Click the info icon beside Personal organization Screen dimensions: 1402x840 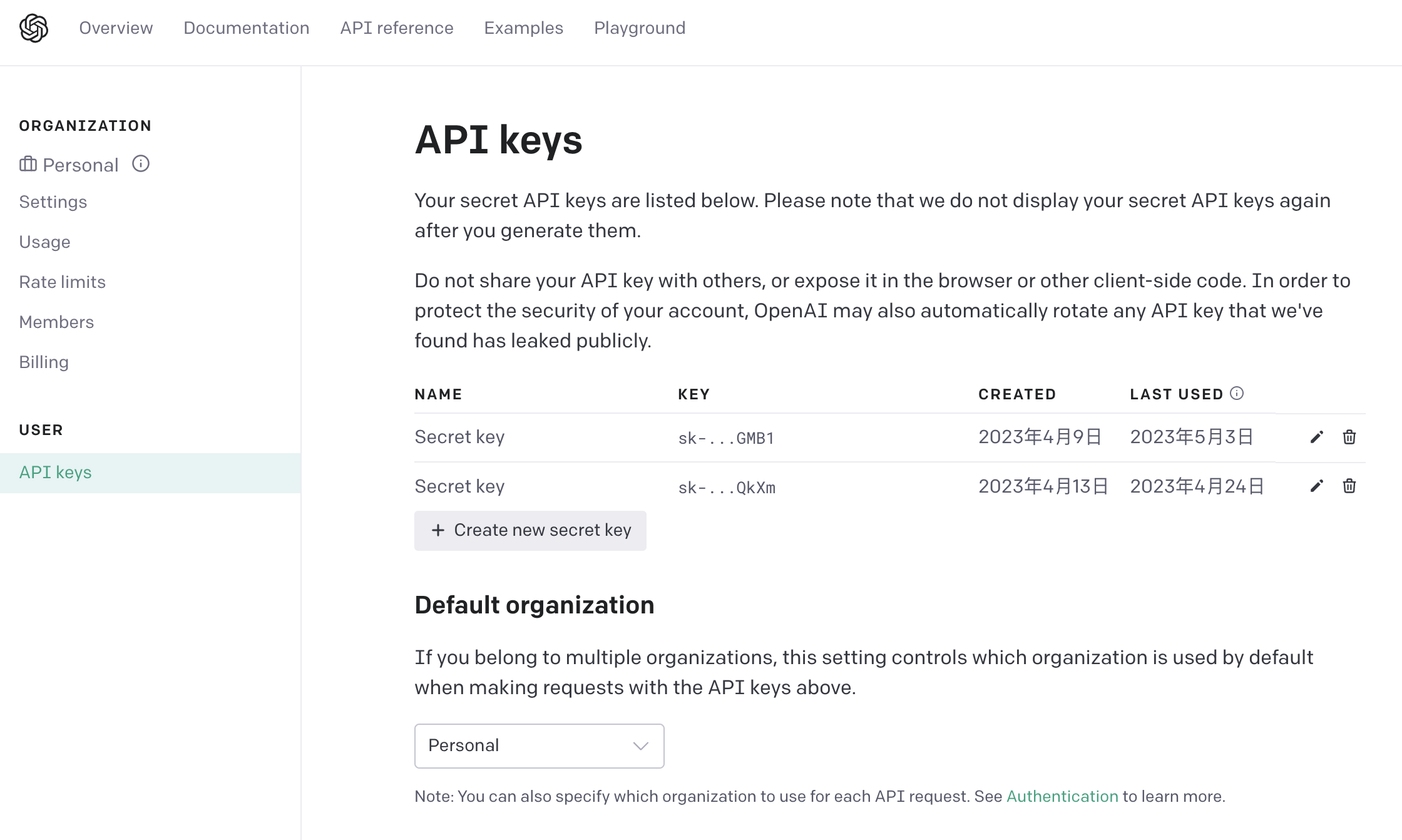click(141, 164)
